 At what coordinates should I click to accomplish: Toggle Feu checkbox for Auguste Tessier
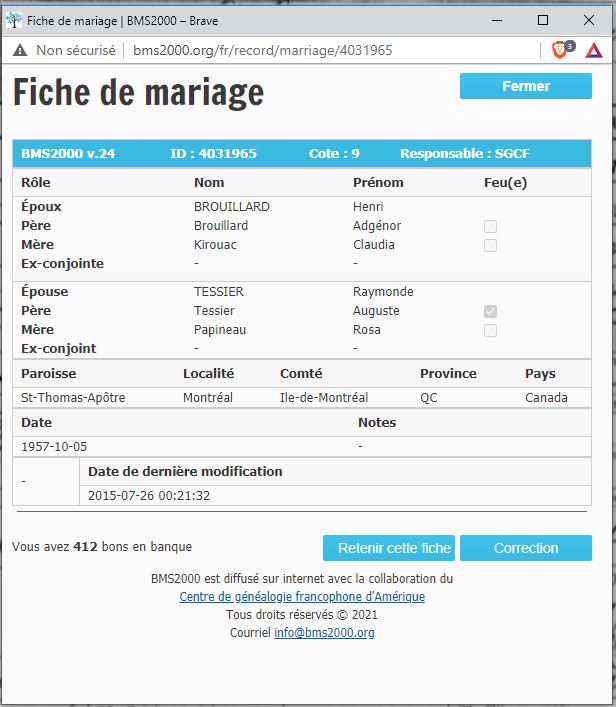coord(490,311)
